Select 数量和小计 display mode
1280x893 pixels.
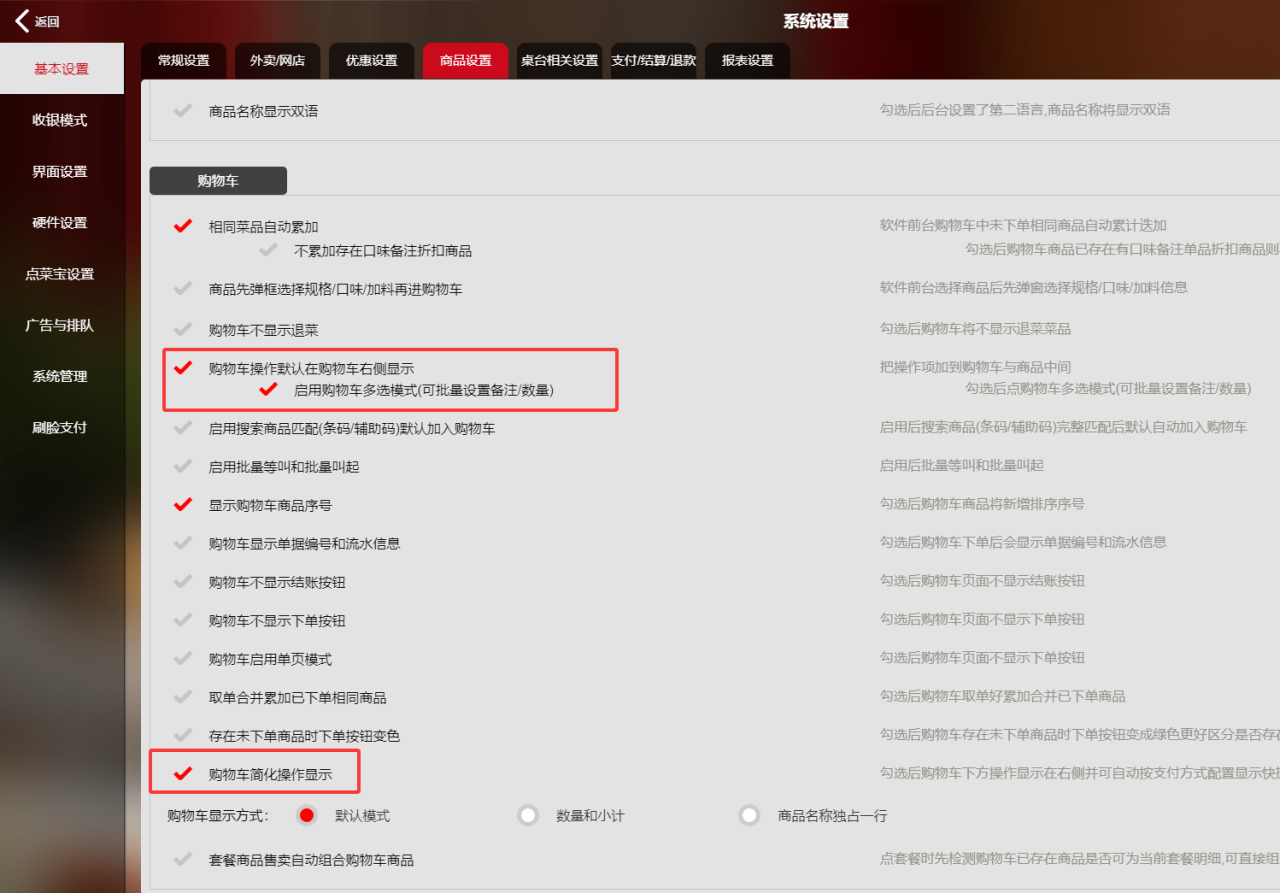point(528,815)
